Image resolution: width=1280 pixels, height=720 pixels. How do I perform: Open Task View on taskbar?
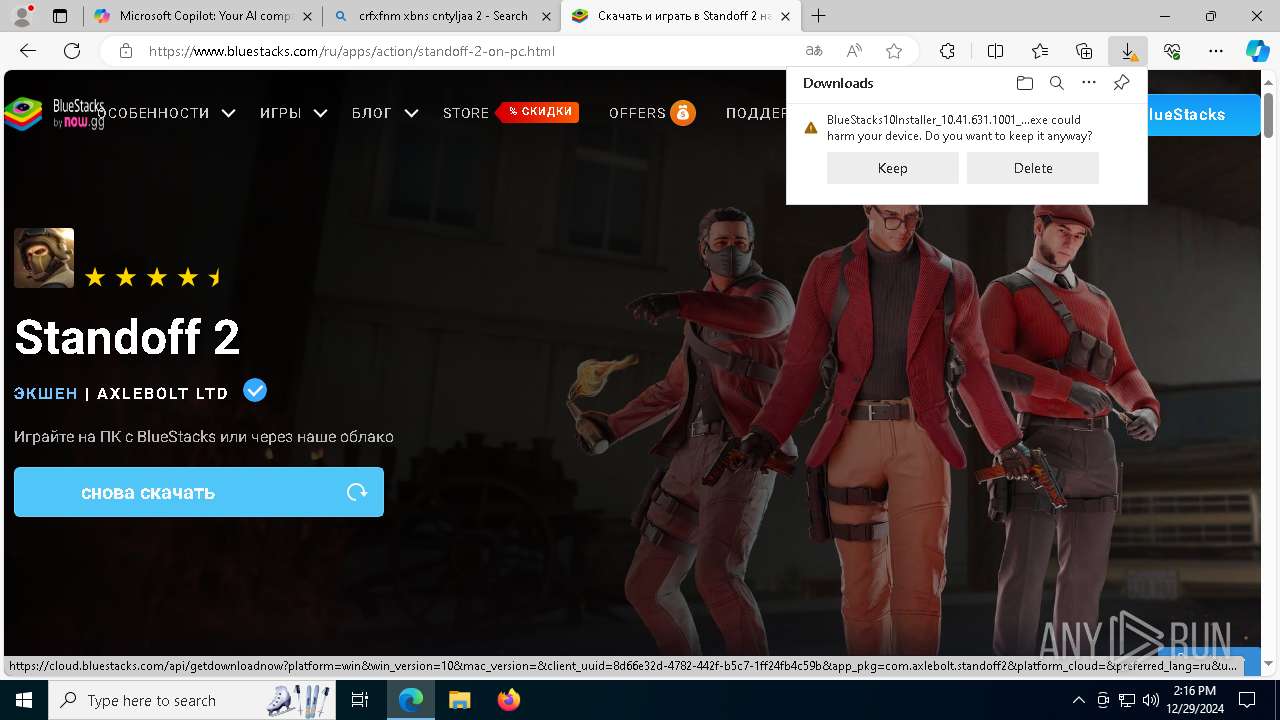coord(360,700)
